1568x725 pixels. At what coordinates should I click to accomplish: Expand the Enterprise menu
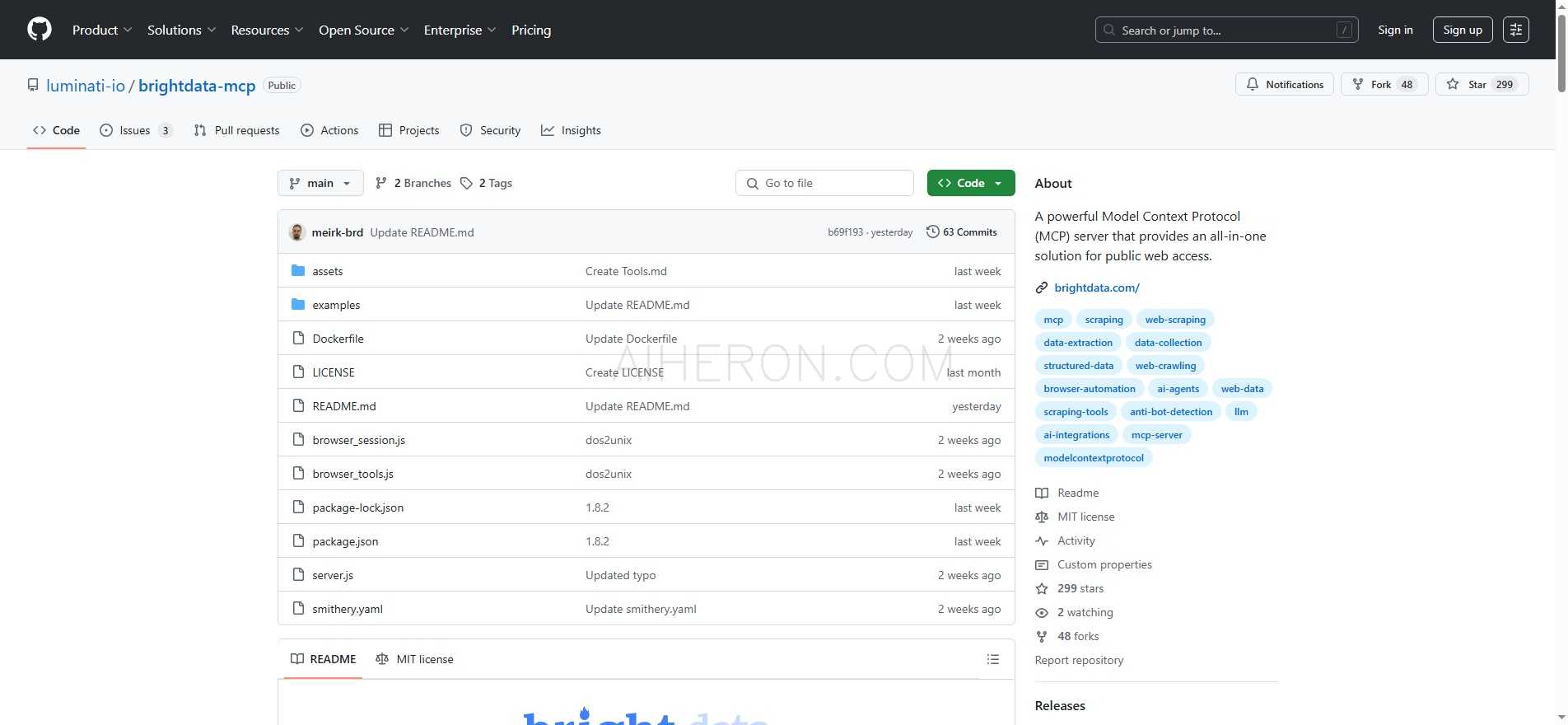[460, 30]
